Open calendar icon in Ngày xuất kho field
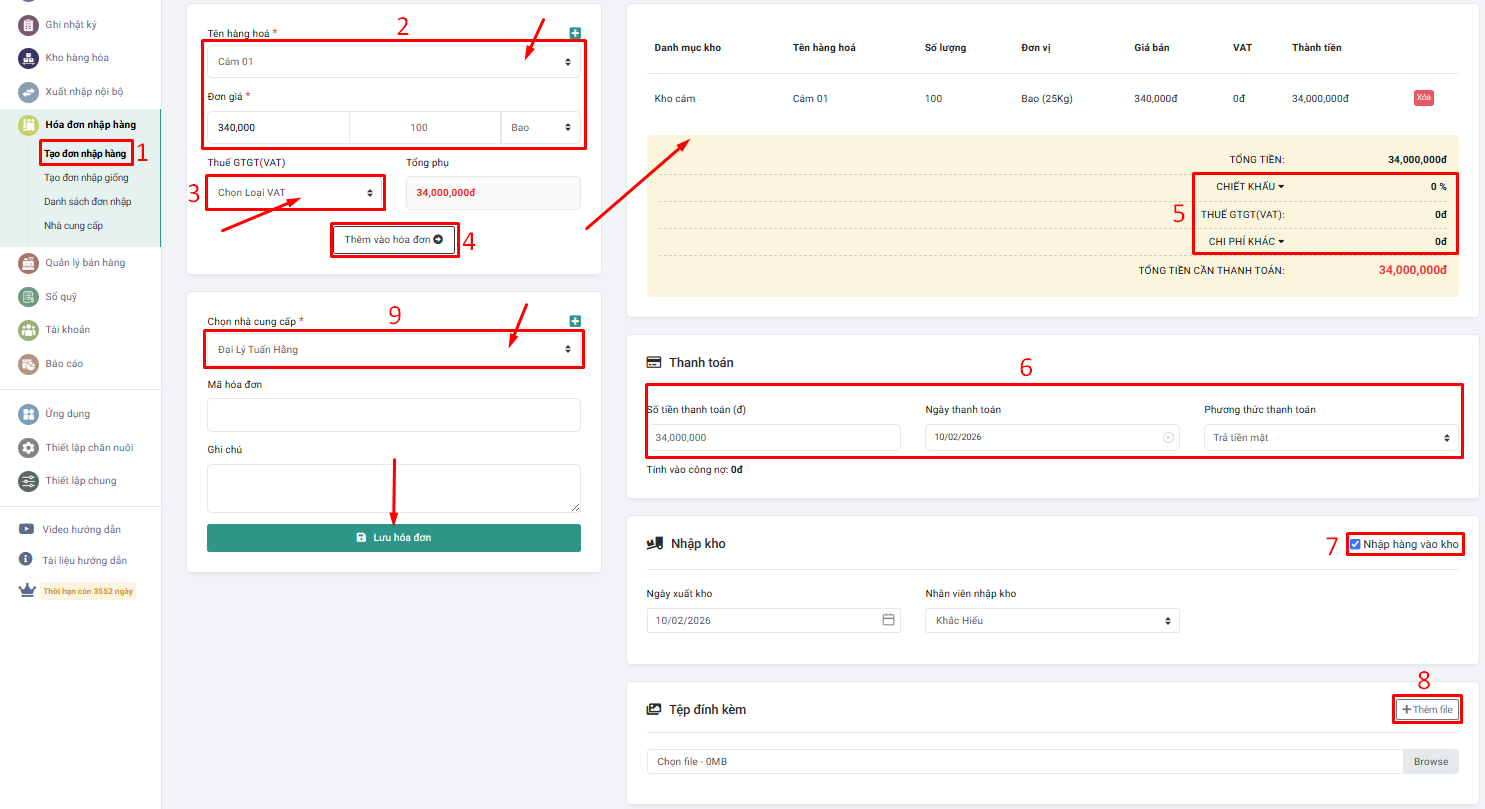1485x809 pixels. [x=888, y=620]
